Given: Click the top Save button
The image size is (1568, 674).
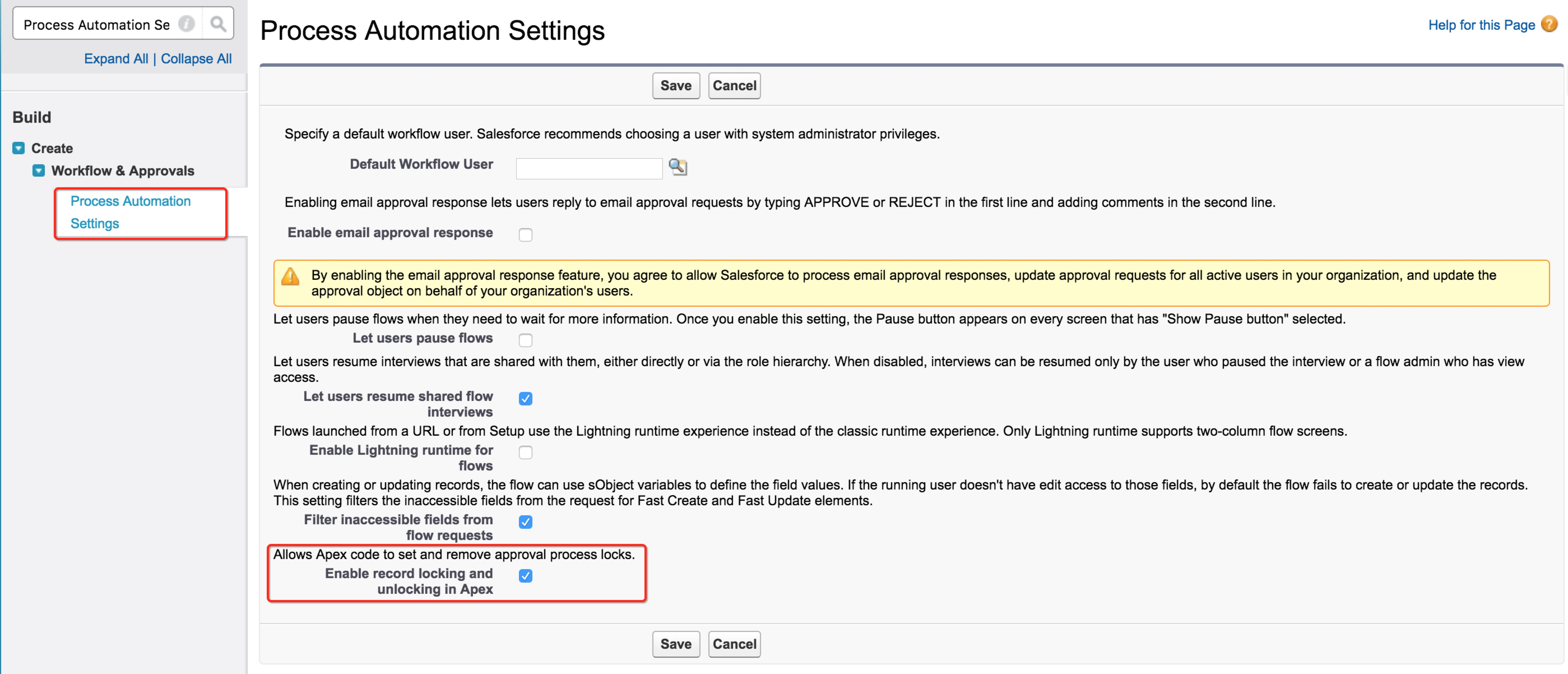Looking at the screenshot, I should (x=676, y=86).
